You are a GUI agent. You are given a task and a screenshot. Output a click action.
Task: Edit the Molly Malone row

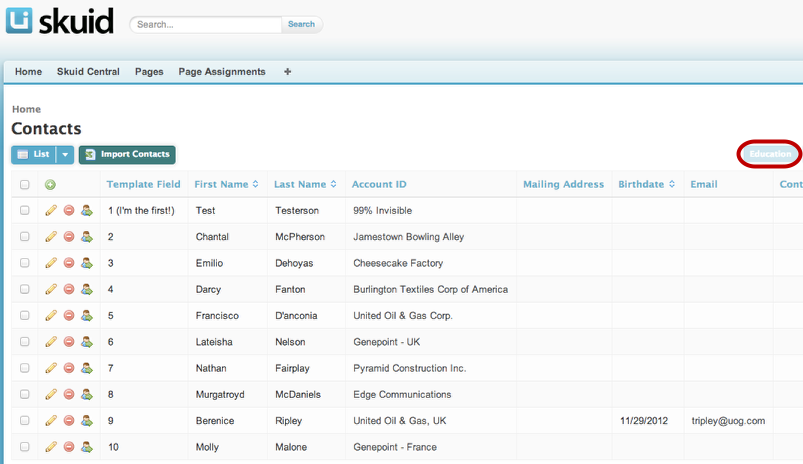tap(51, 447)
